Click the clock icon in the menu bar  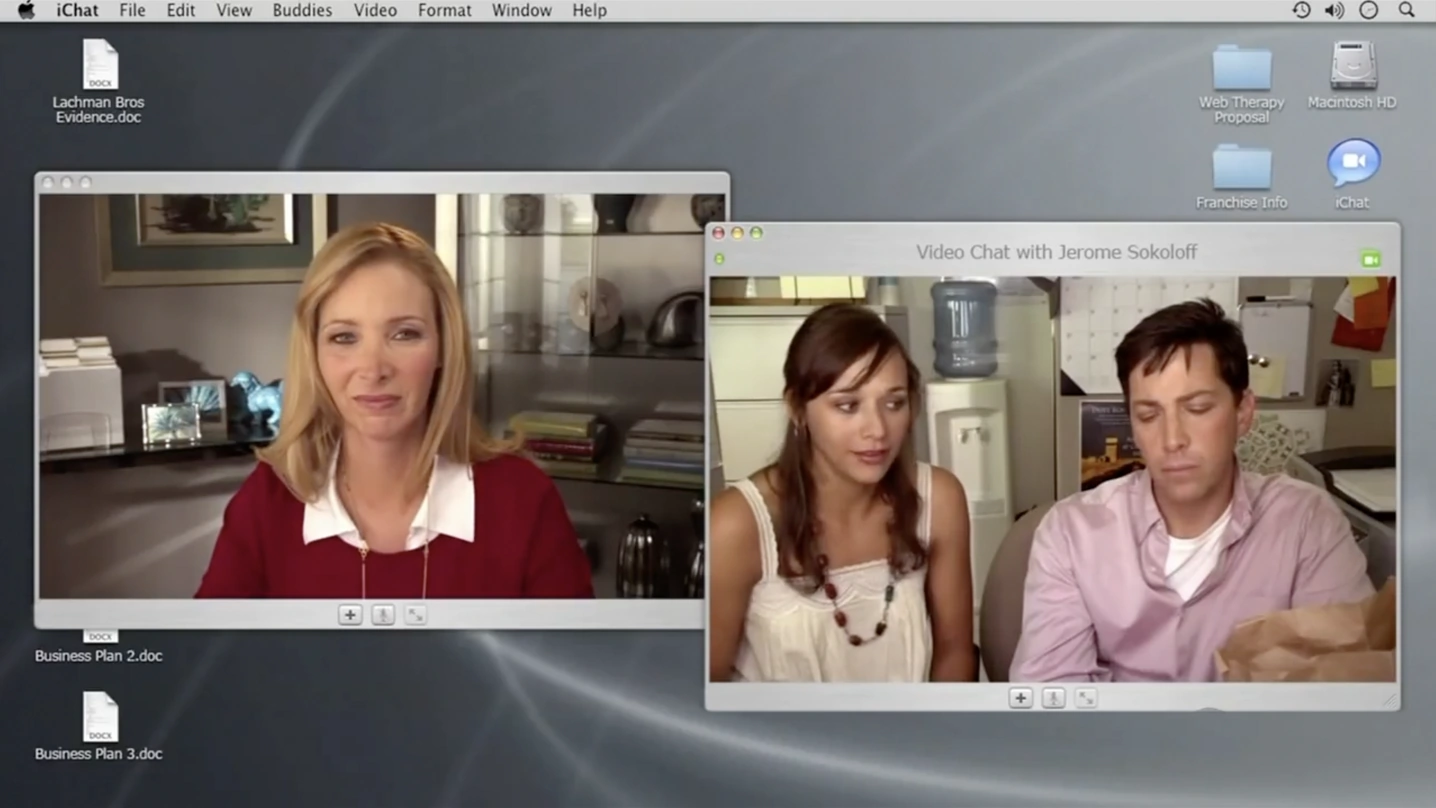tap(1369, 10)
